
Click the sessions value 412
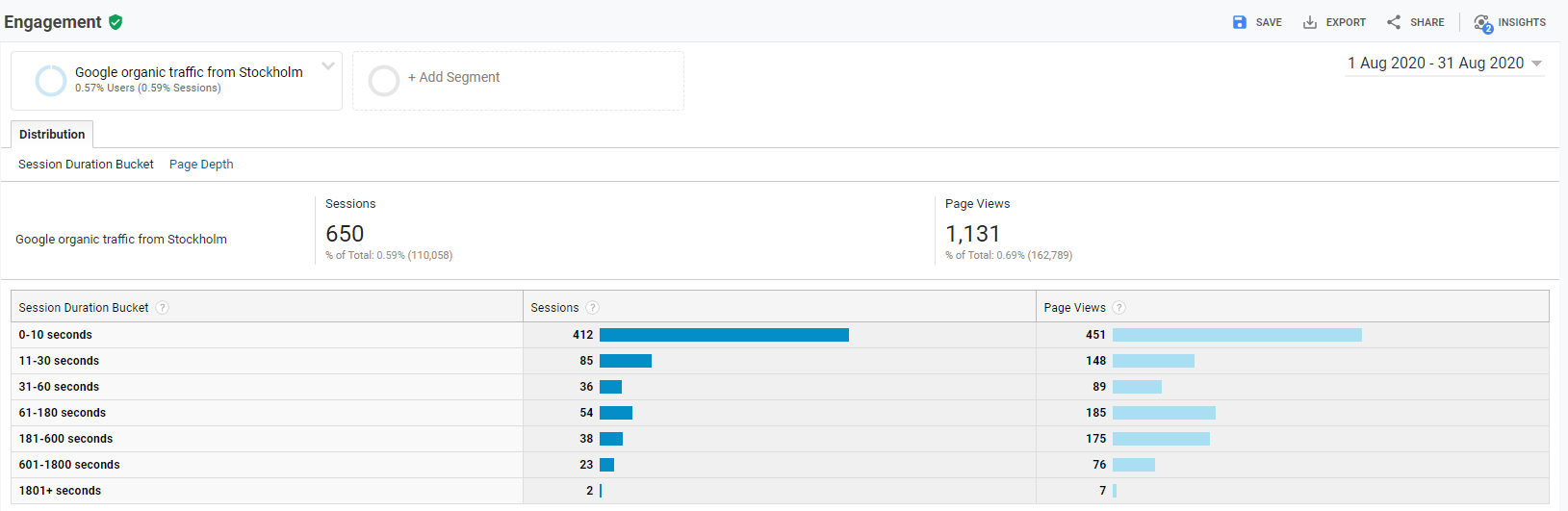click(x=582, y=335)
